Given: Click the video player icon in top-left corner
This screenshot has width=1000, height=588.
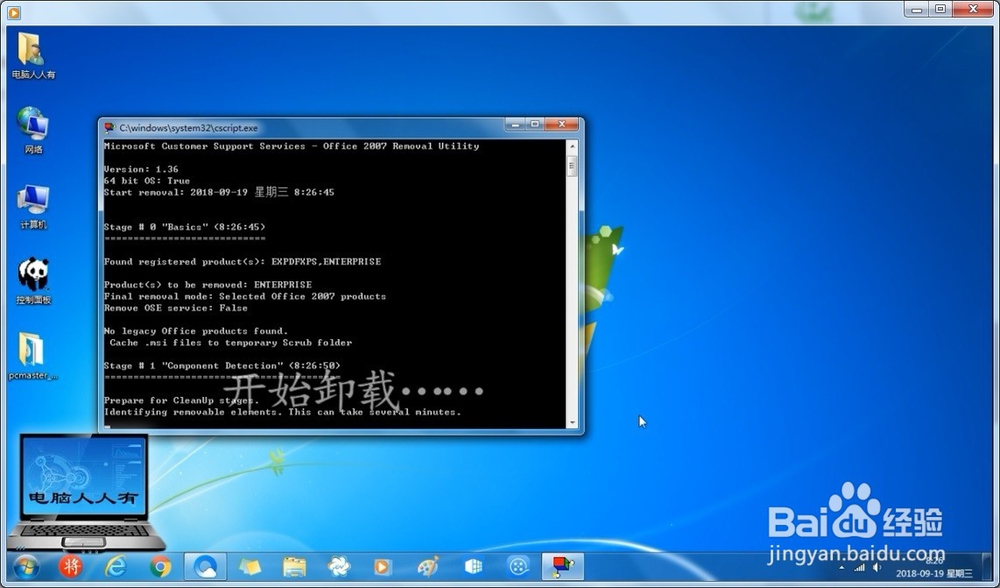Looking at the screenshot, I should click(13, 12).
